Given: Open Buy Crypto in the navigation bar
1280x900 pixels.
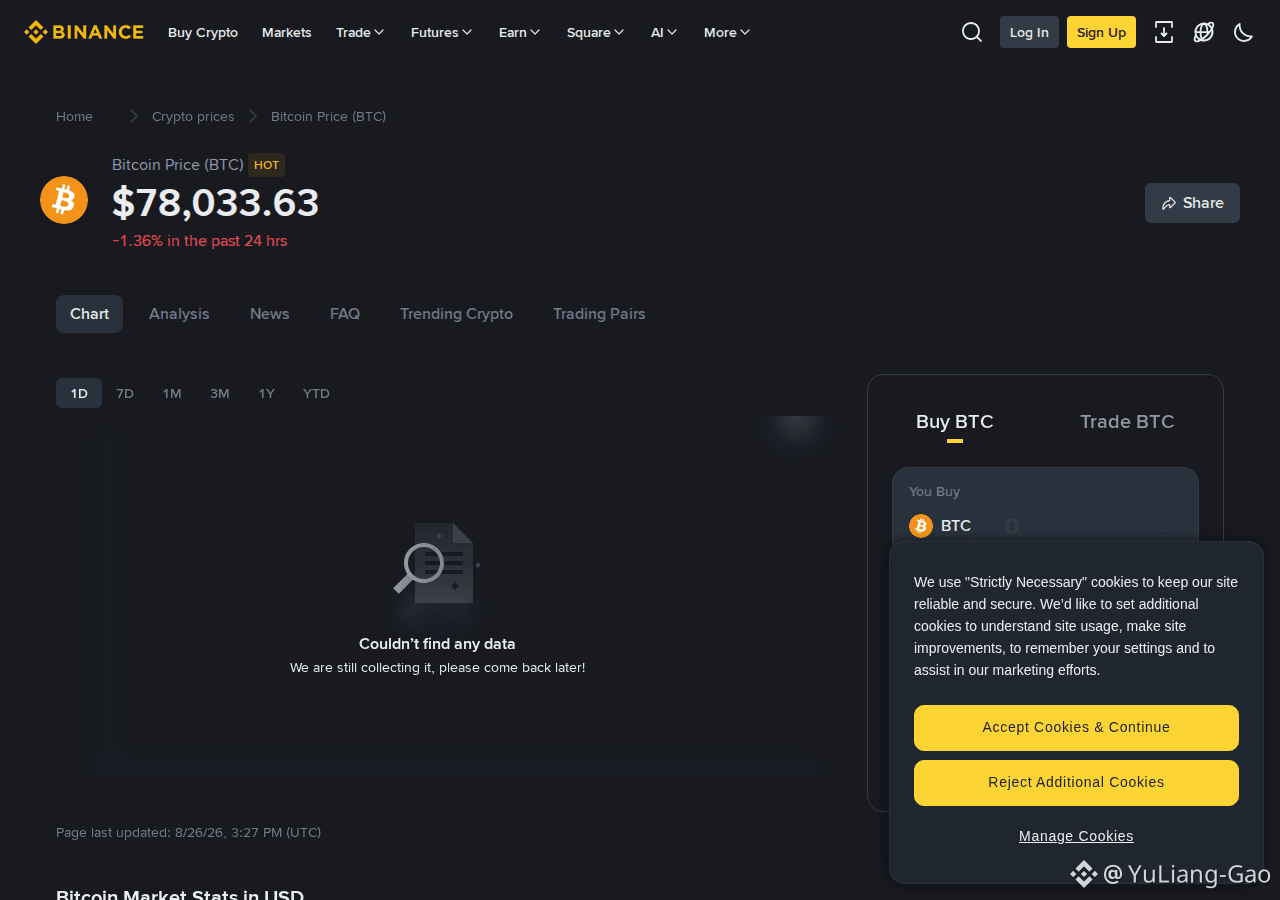Looking at the screenshot, I should coord(203,32).
